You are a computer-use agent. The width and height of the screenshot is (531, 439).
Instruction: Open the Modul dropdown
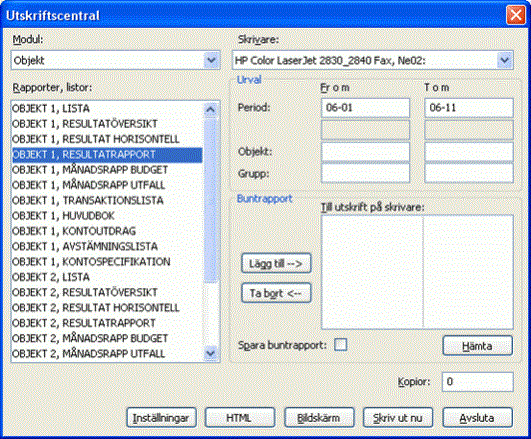(211, 60)
